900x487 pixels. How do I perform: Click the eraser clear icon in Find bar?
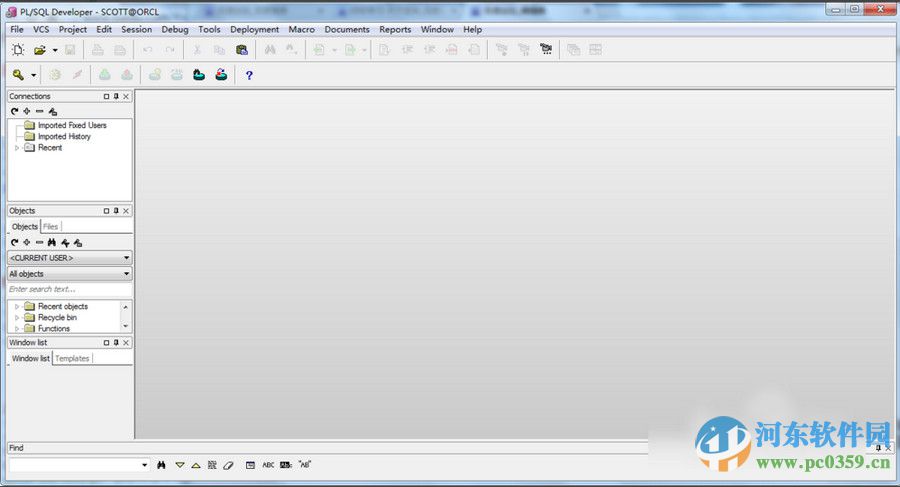[228, 465]
